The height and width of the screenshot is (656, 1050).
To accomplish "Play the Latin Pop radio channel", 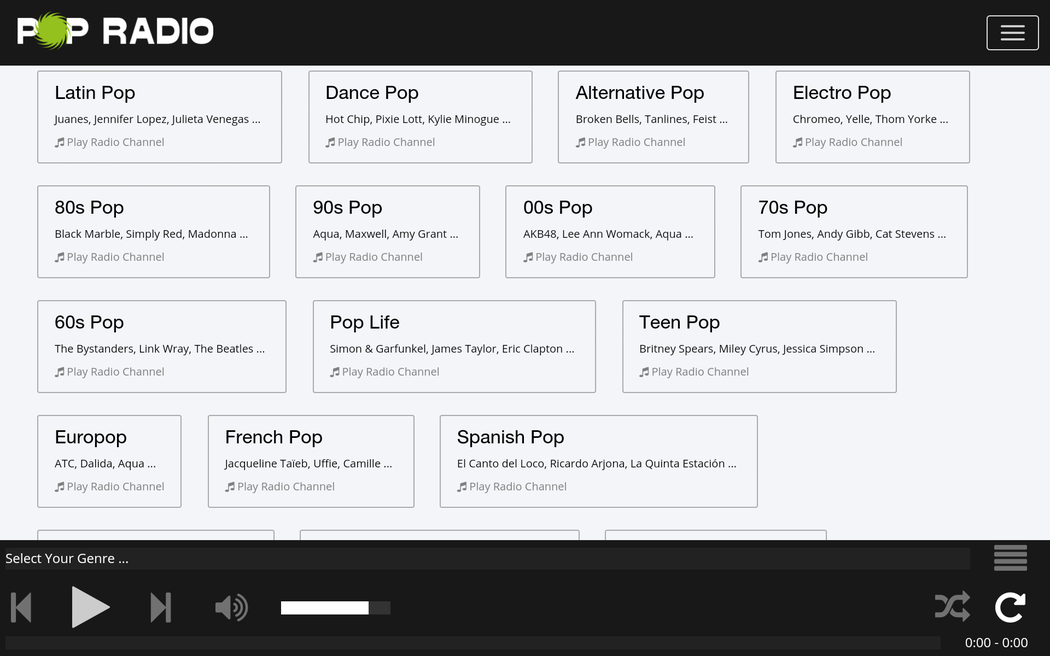I will pos(115,142).
